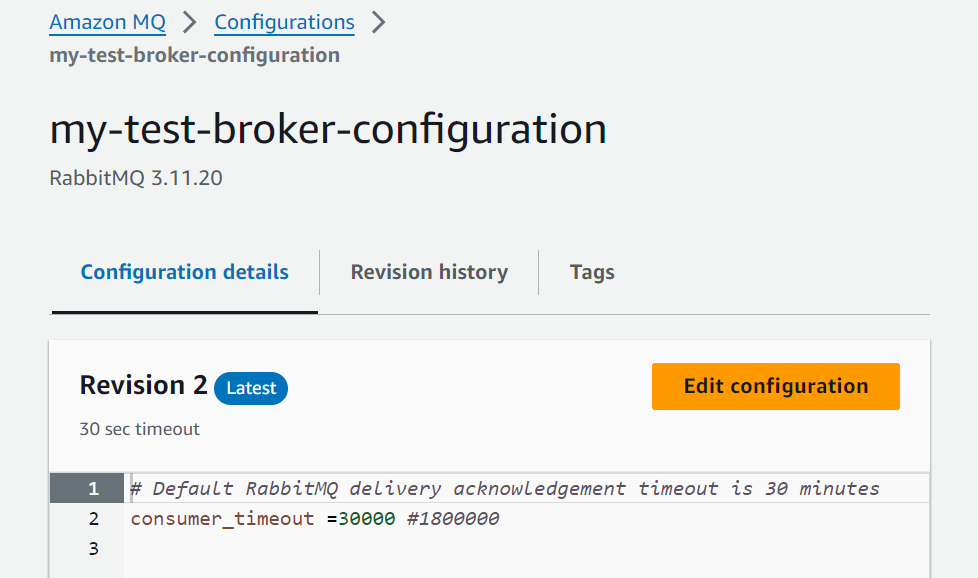Click the my-test-broker-configuration page title
This screenshot has width=978, height=578.
[x=328, y=130]
